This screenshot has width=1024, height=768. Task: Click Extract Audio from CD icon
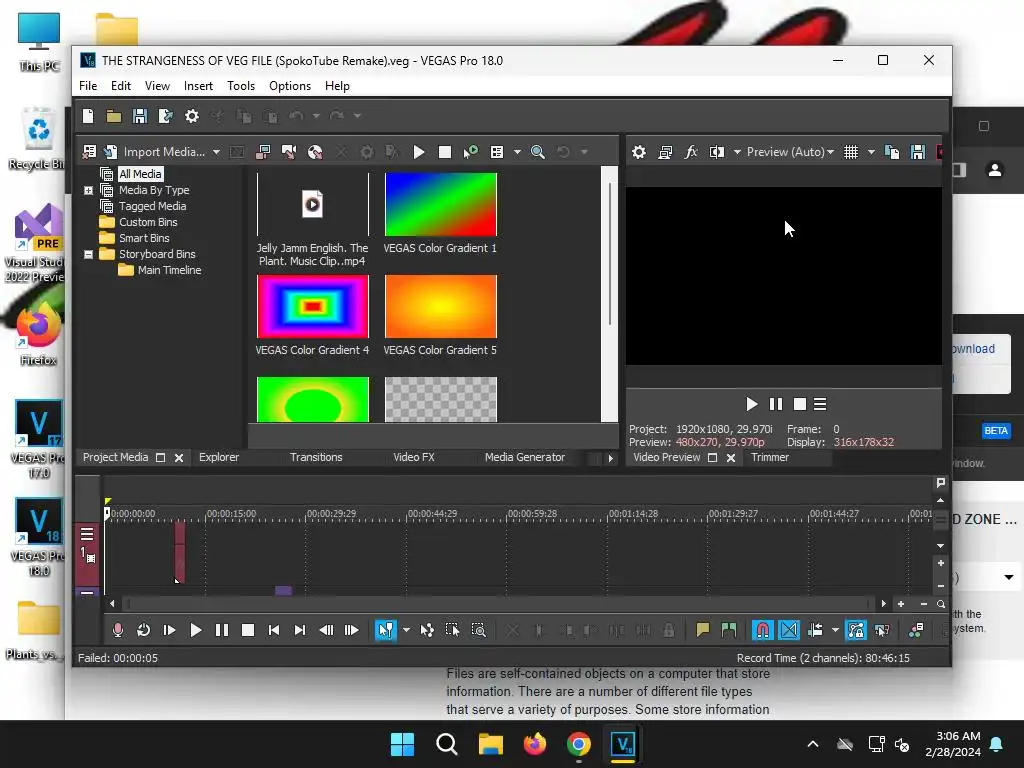click(289, 152)
